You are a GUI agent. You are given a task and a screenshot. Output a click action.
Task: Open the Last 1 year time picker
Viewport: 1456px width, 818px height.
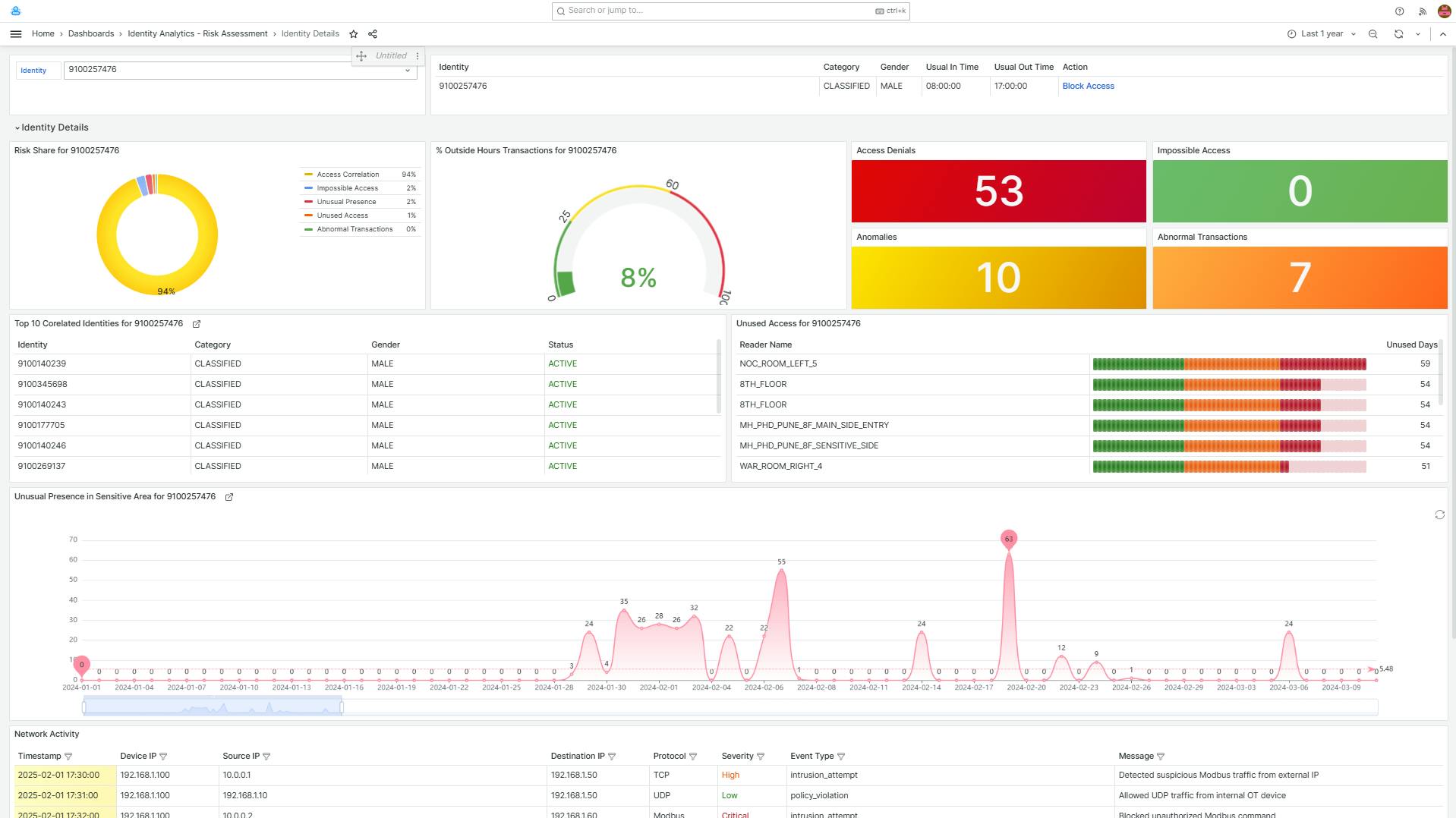(1321, 33)
